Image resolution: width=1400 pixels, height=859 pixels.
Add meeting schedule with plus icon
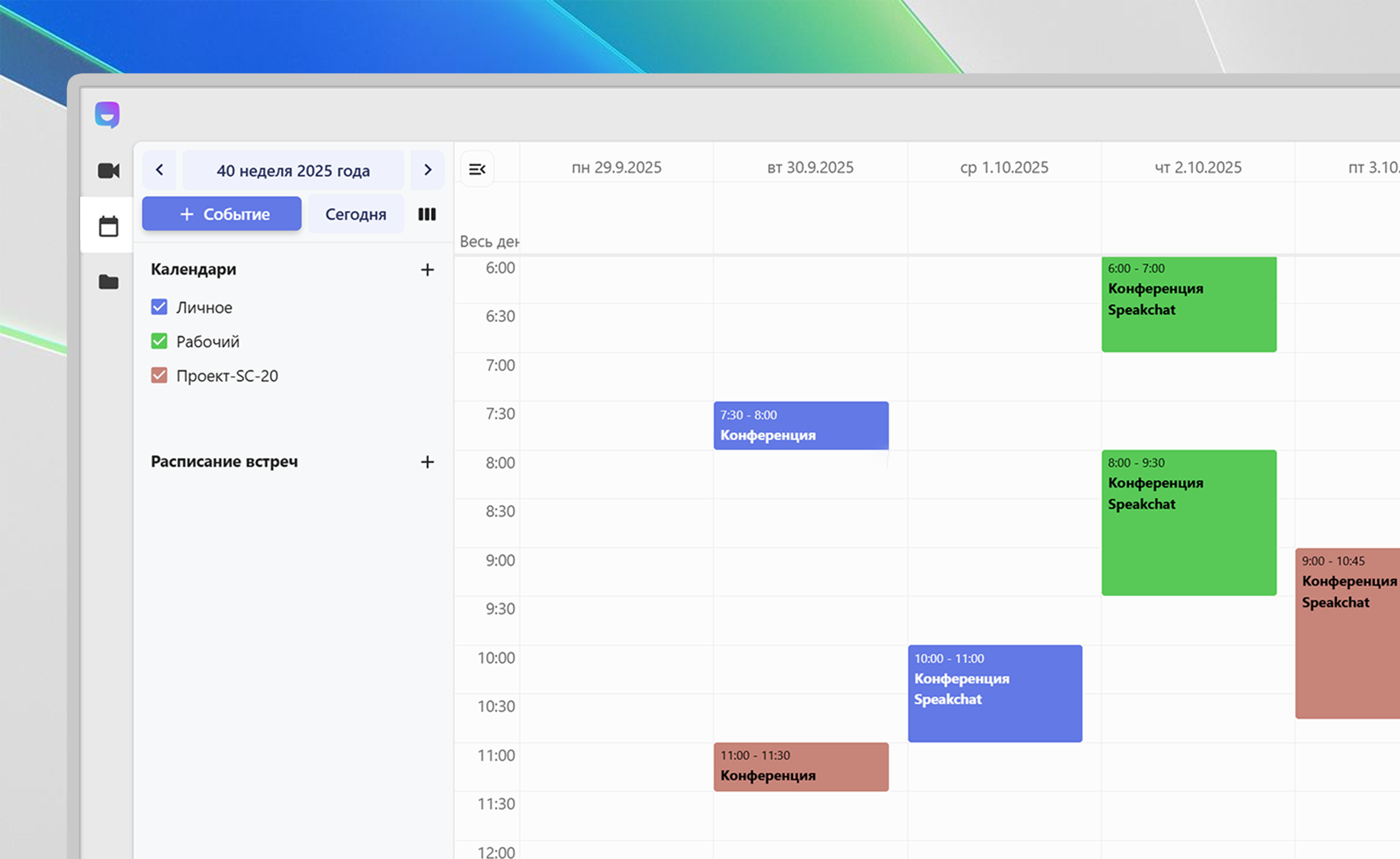tap(427, 462)
